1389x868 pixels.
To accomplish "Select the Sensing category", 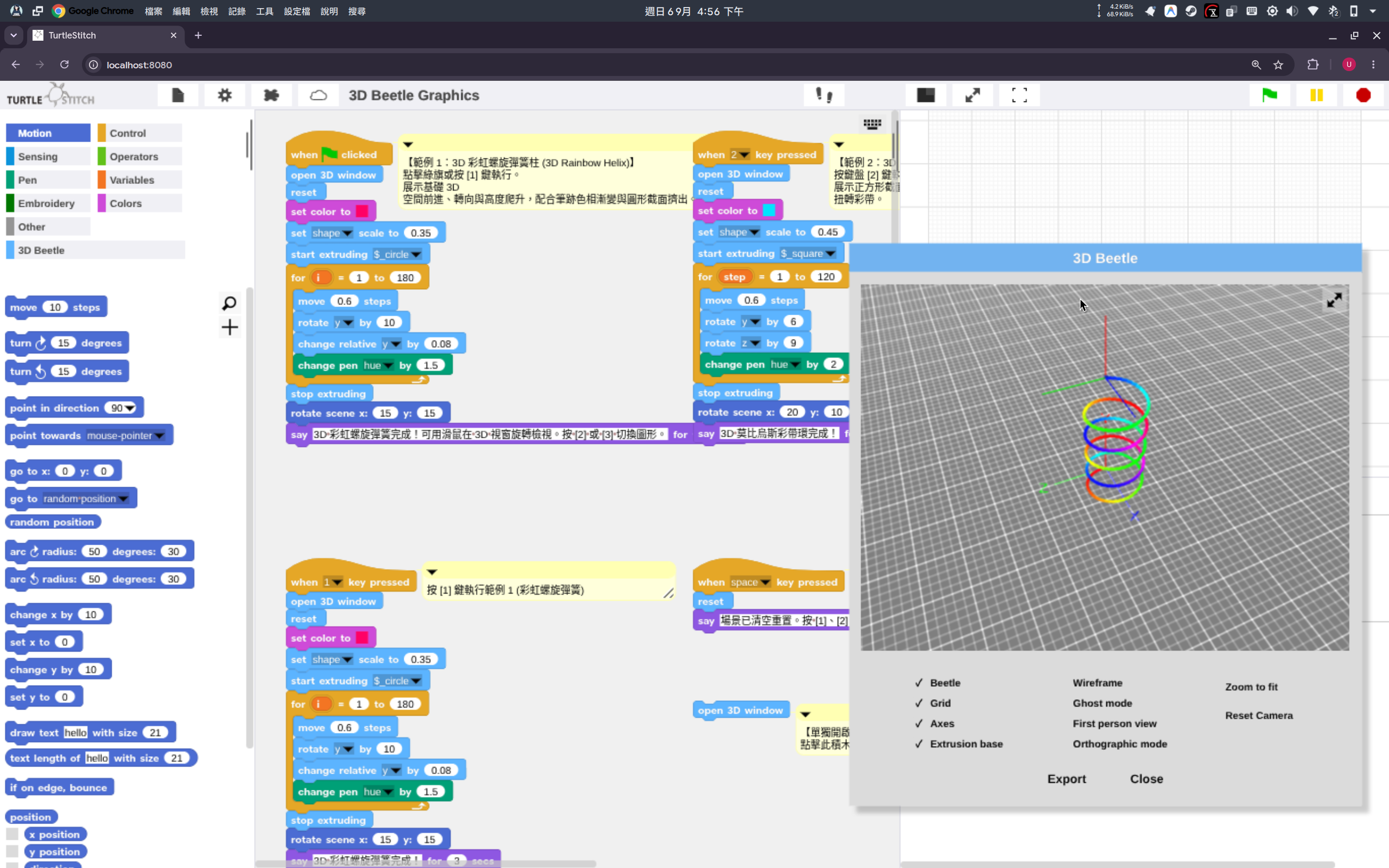I will (x=48, y=157).
